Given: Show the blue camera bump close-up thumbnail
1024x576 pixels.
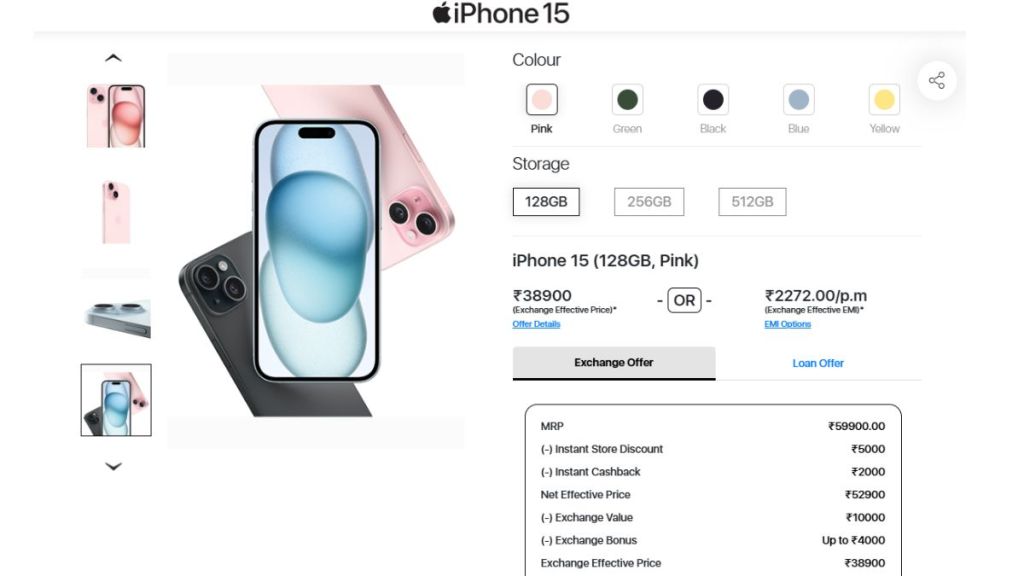Looking at the screenshot, I should (x=116, y=318).
